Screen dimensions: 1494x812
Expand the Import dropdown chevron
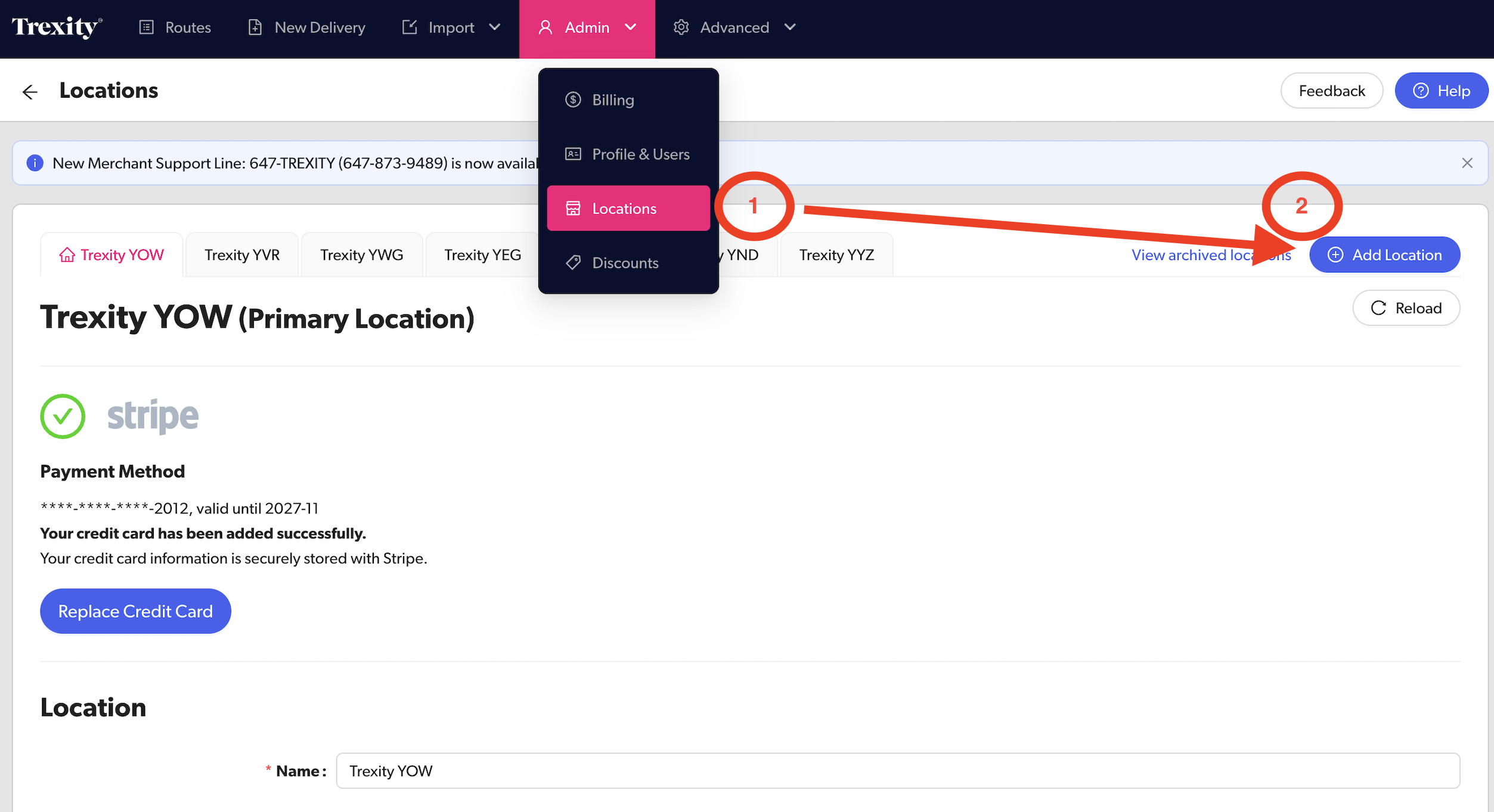(x=494, y=27)
